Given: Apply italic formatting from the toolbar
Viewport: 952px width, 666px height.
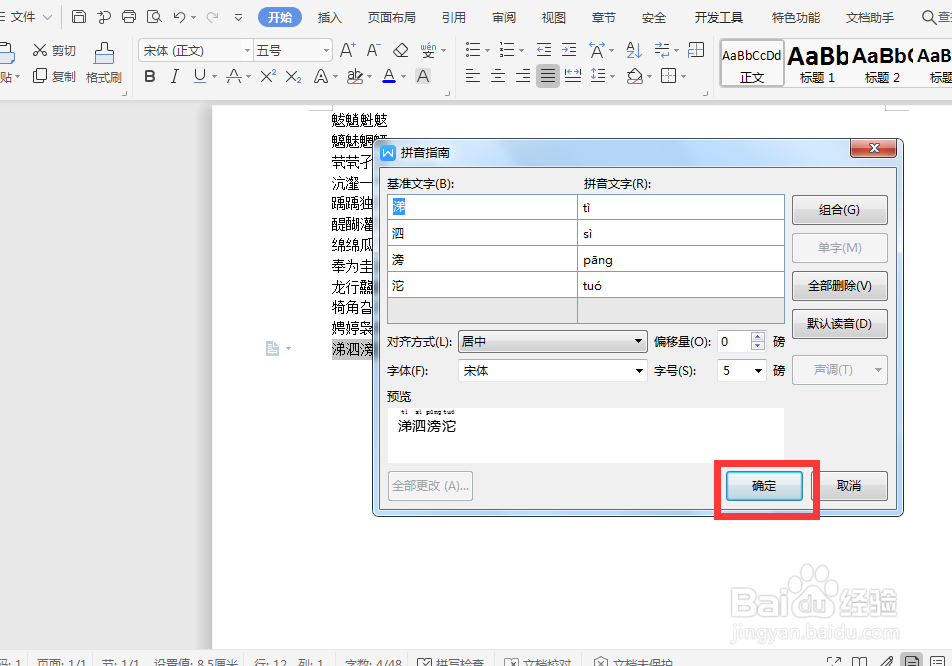Looking at the screenshot, I should [x=174, y=76].
